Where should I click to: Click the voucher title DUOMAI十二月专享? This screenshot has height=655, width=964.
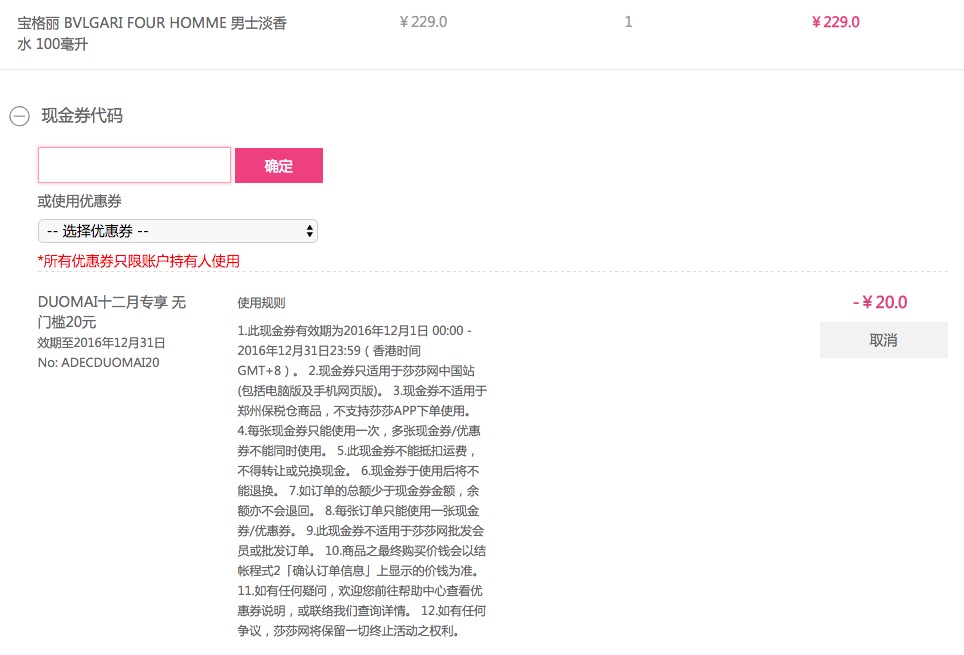[x=111, y=312]
